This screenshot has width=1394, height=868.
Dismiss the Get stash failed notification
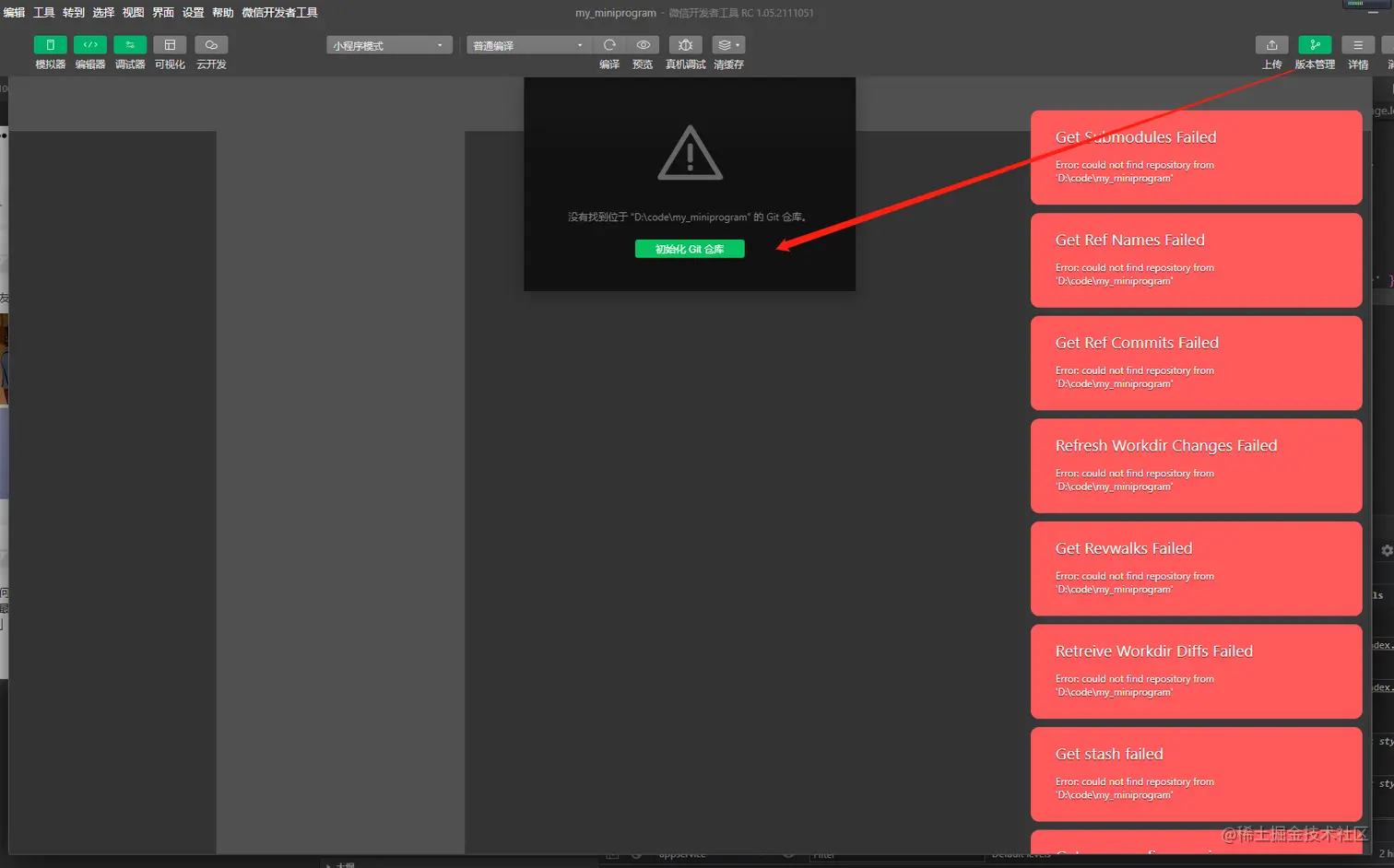click(x=1196, y=774)
